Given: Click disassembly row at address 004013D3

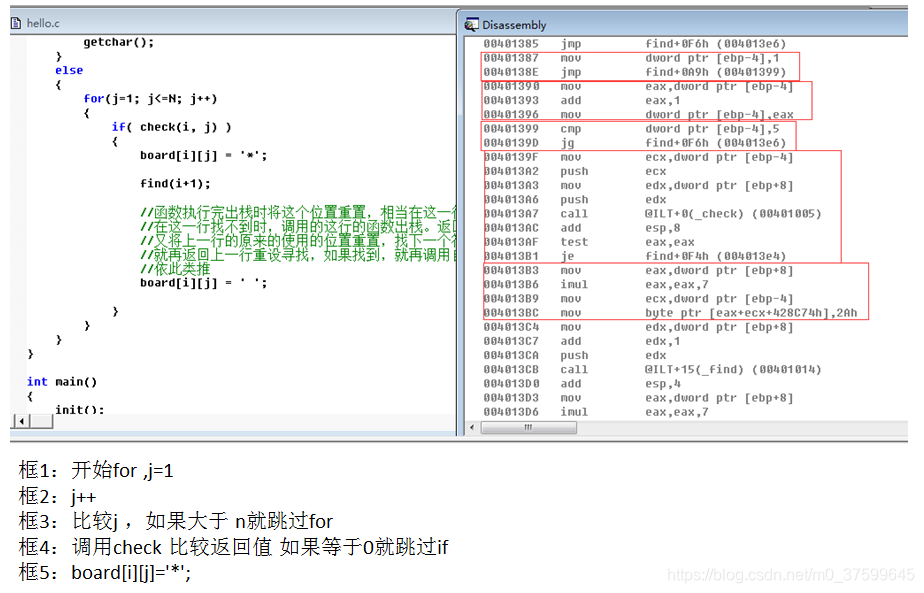Looking at the screenshot, I should pyautogui.click(x=638, y=397).
